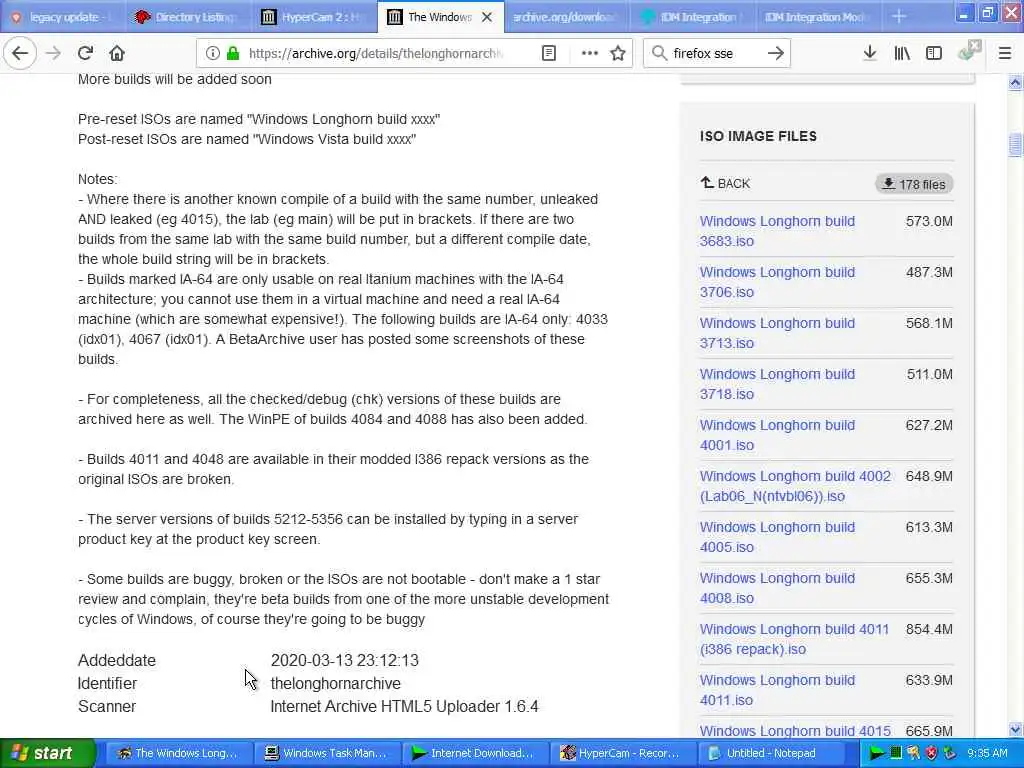Switch to IDM Integration Module tab
Viewport: 1024px width, 768px height.
816,17
